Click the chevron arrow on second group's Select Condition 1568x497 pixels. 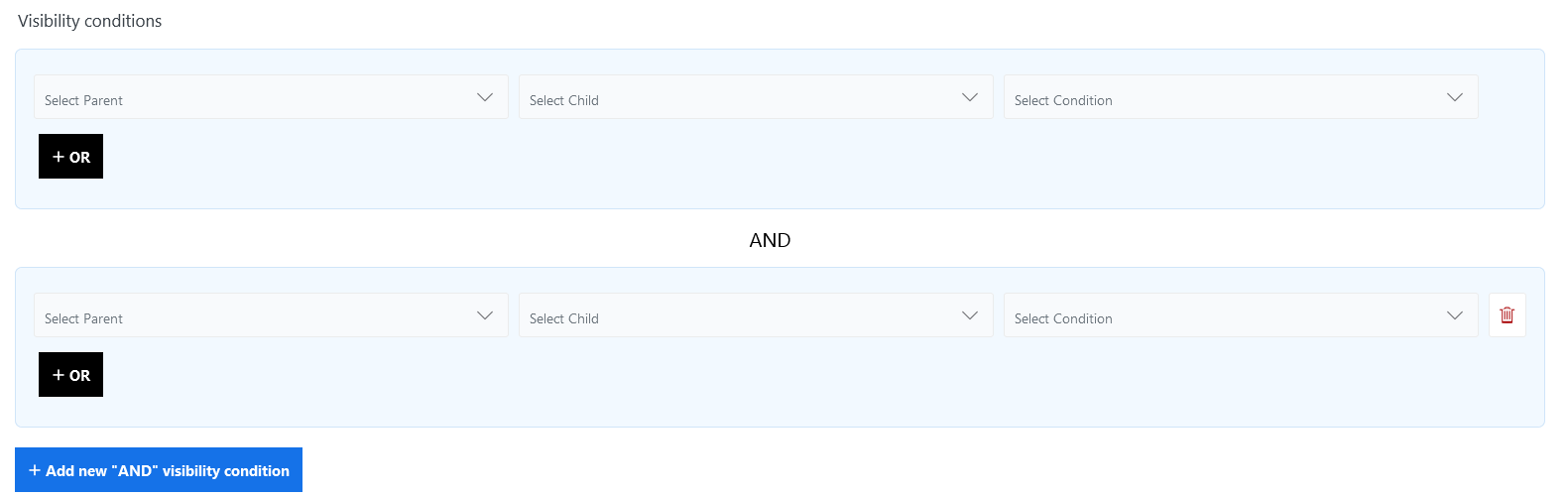(x=1455, y=315)
